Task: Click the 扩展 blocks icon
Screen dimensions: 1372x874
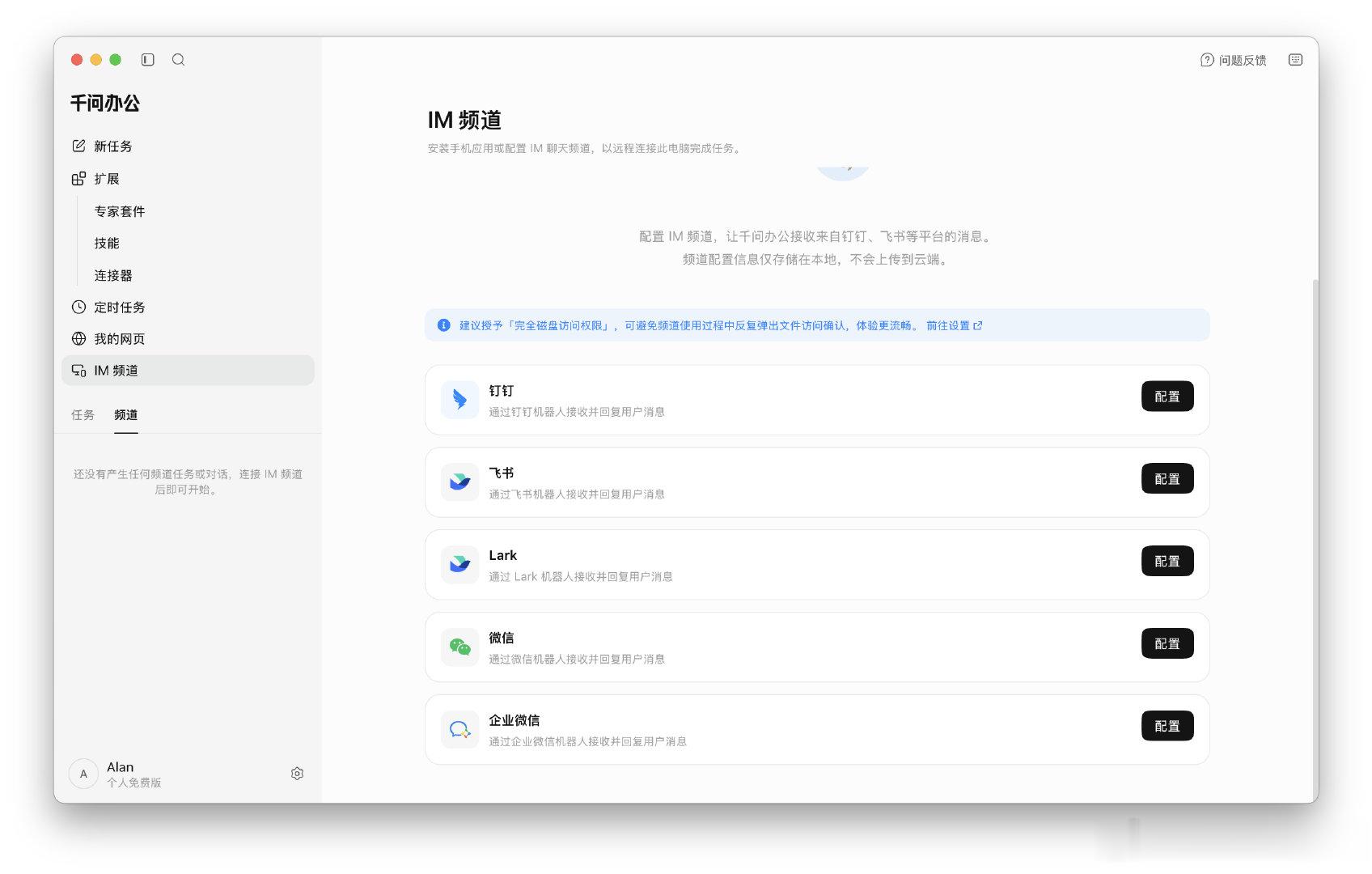Action: [x=78, y=179]
